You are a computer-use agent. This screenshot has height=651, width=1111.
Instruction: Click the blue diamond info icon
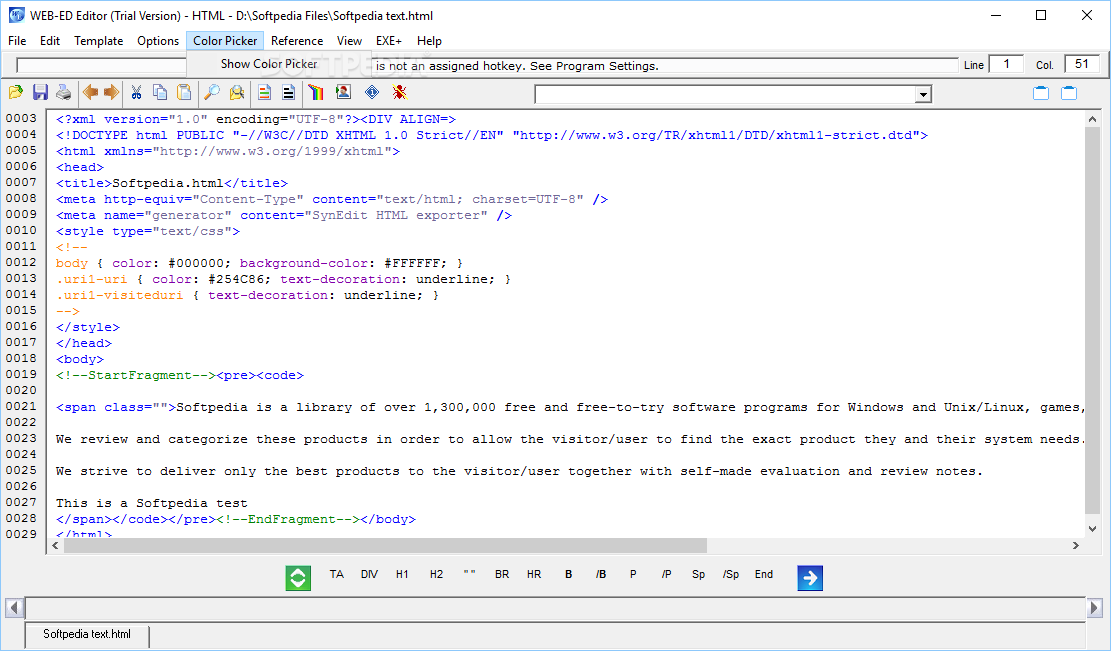372,92
